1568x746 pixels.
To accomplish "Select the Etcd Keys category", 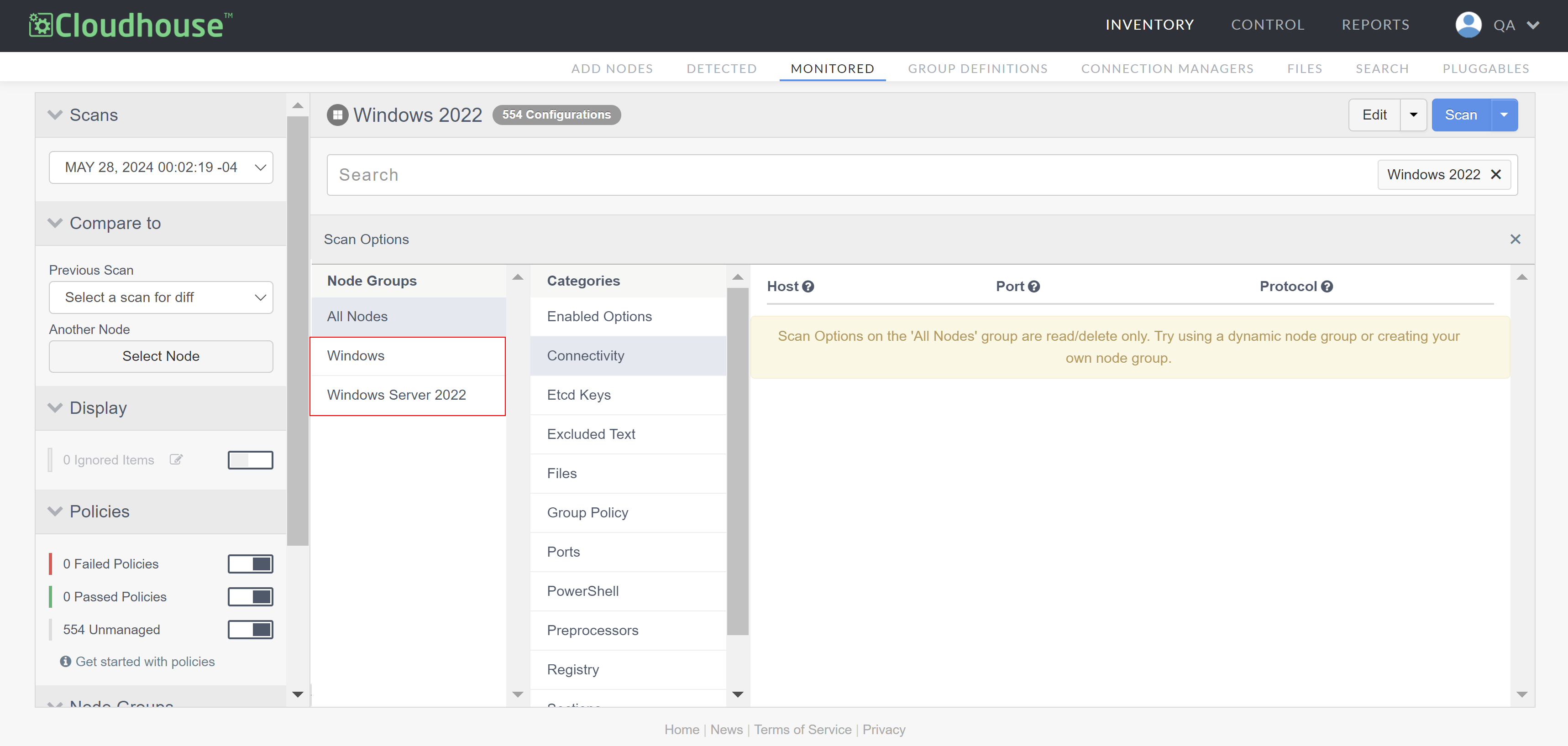I will click(628, 395).
